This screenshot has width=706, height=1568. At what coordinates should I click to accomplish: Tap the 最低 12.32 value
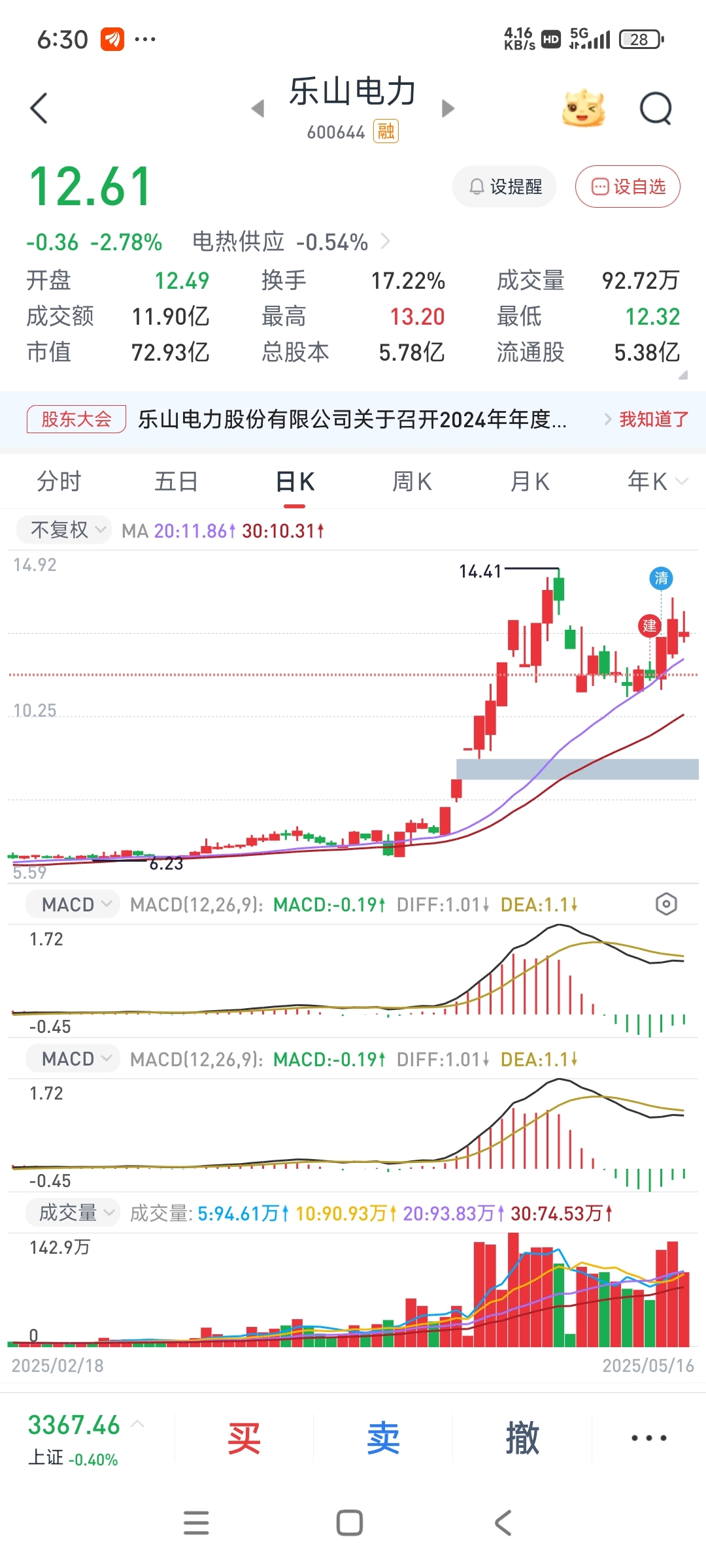coord(652,317)
